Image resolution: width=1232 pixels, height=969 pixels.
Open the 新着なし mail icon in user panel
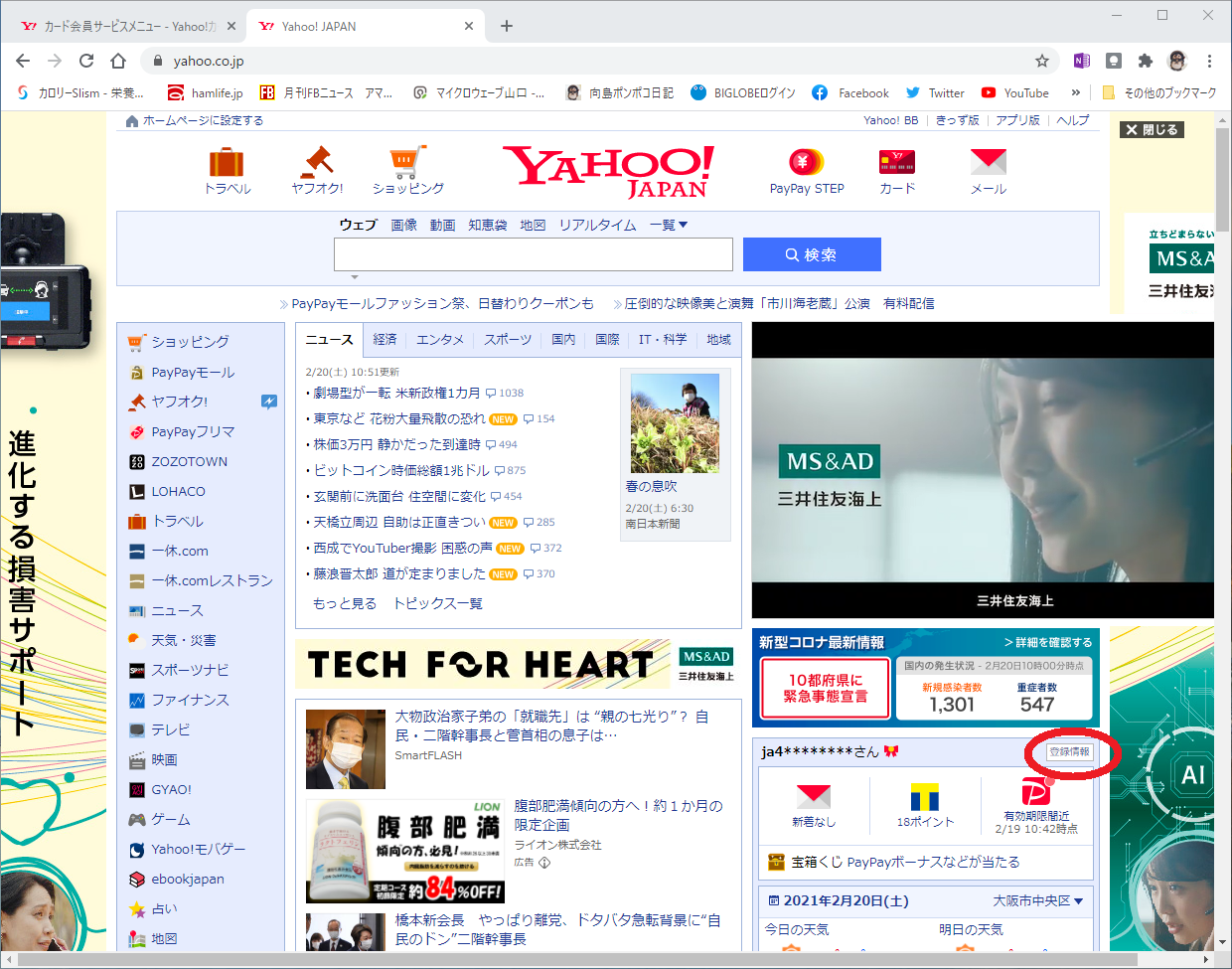[814, 796]
